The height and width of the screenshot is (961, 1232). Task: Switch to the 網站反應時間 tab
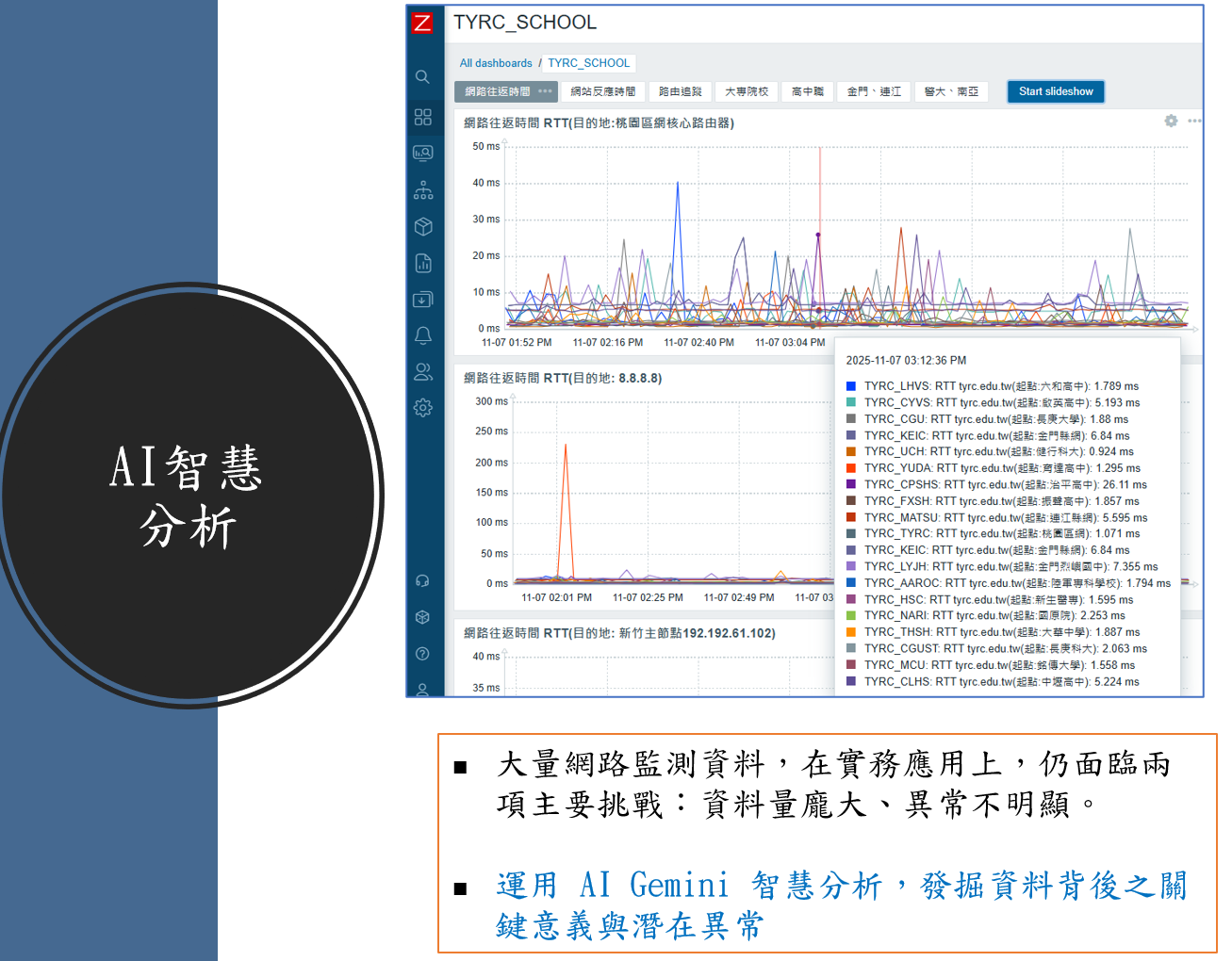click(x=602, y=91)
